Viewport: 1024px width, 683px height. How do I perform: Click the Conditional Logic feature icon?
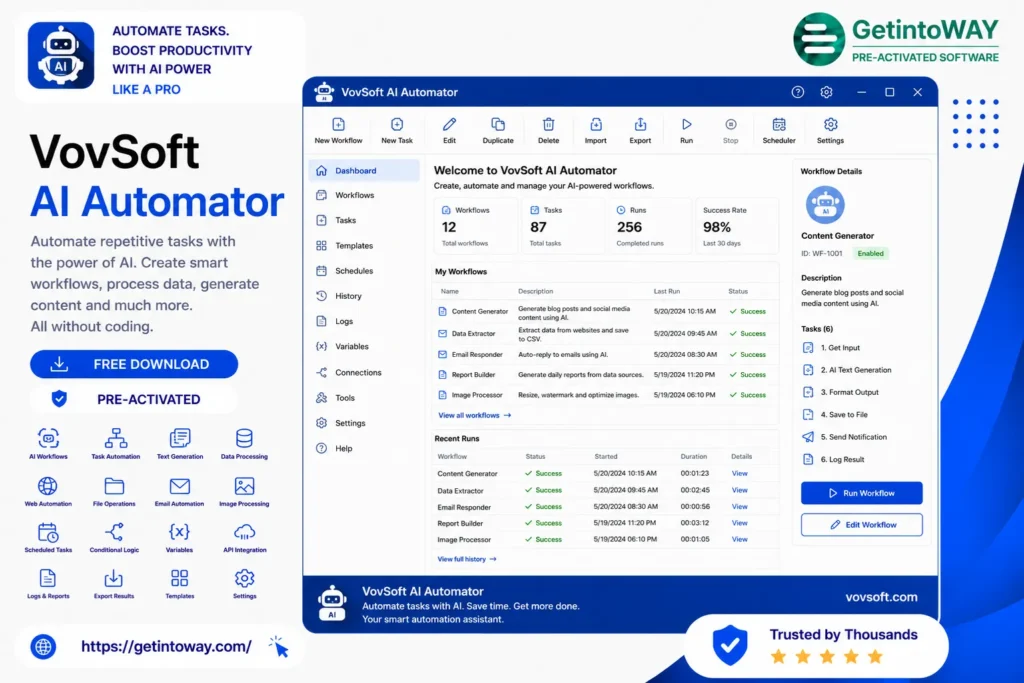pos(114,532)
